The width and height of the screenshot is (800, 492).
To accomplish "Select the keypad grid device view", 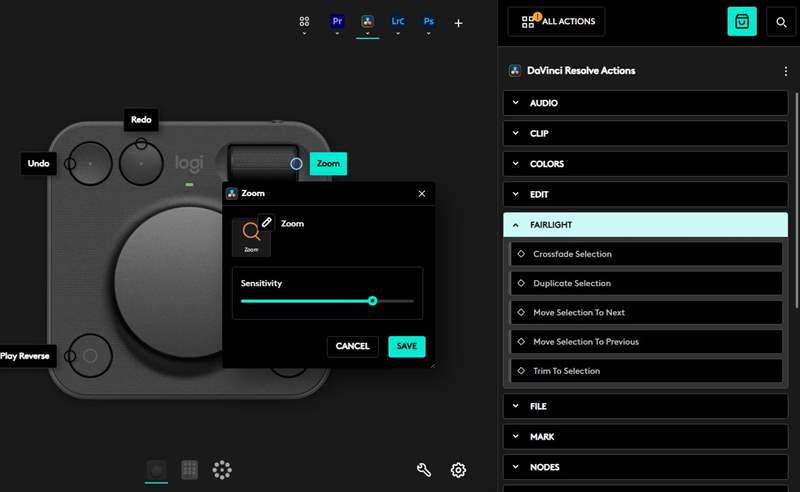I will [189, 470].
